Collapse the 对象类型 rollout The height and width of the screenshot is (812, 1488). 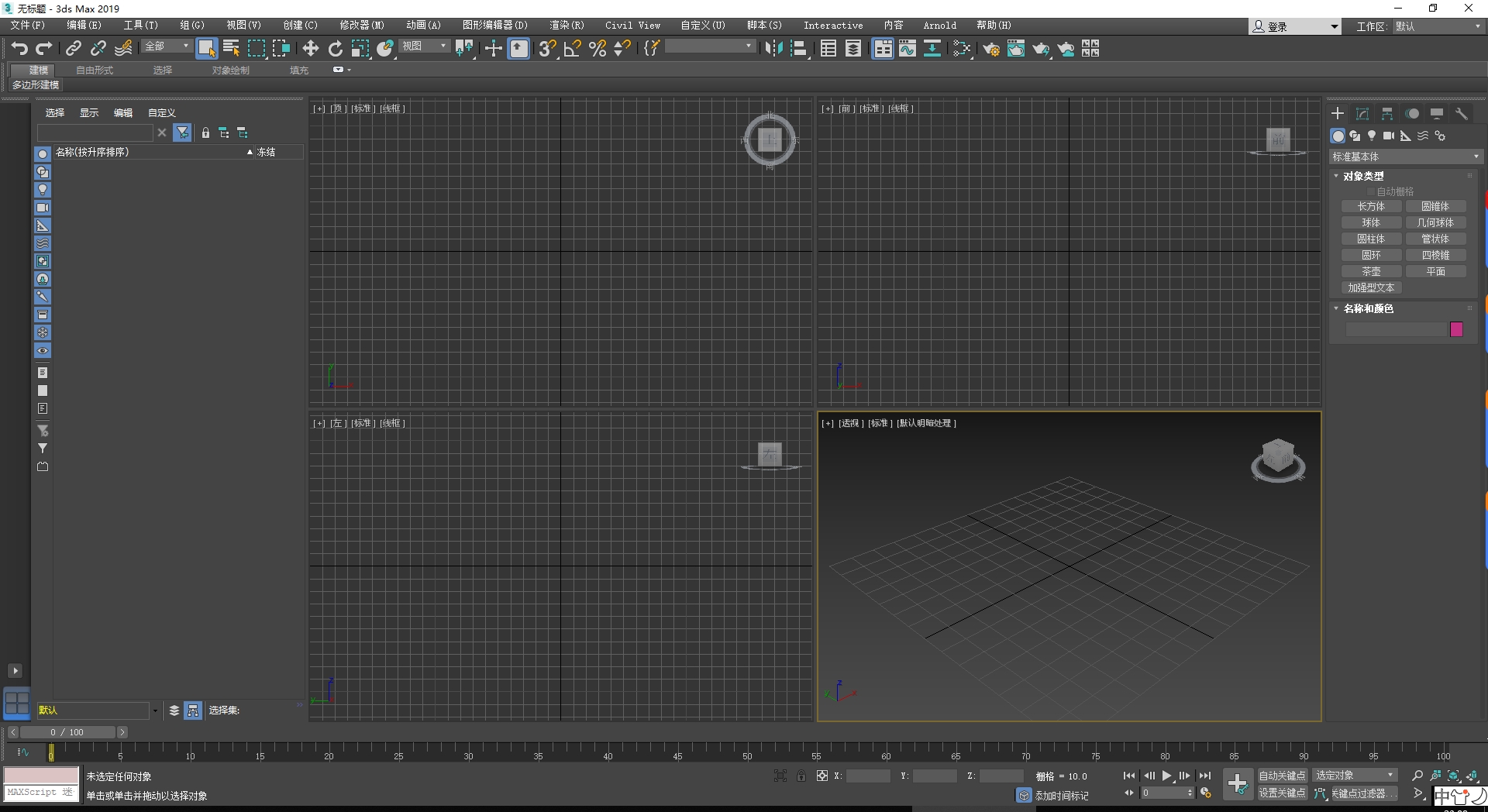(1362, 176)
